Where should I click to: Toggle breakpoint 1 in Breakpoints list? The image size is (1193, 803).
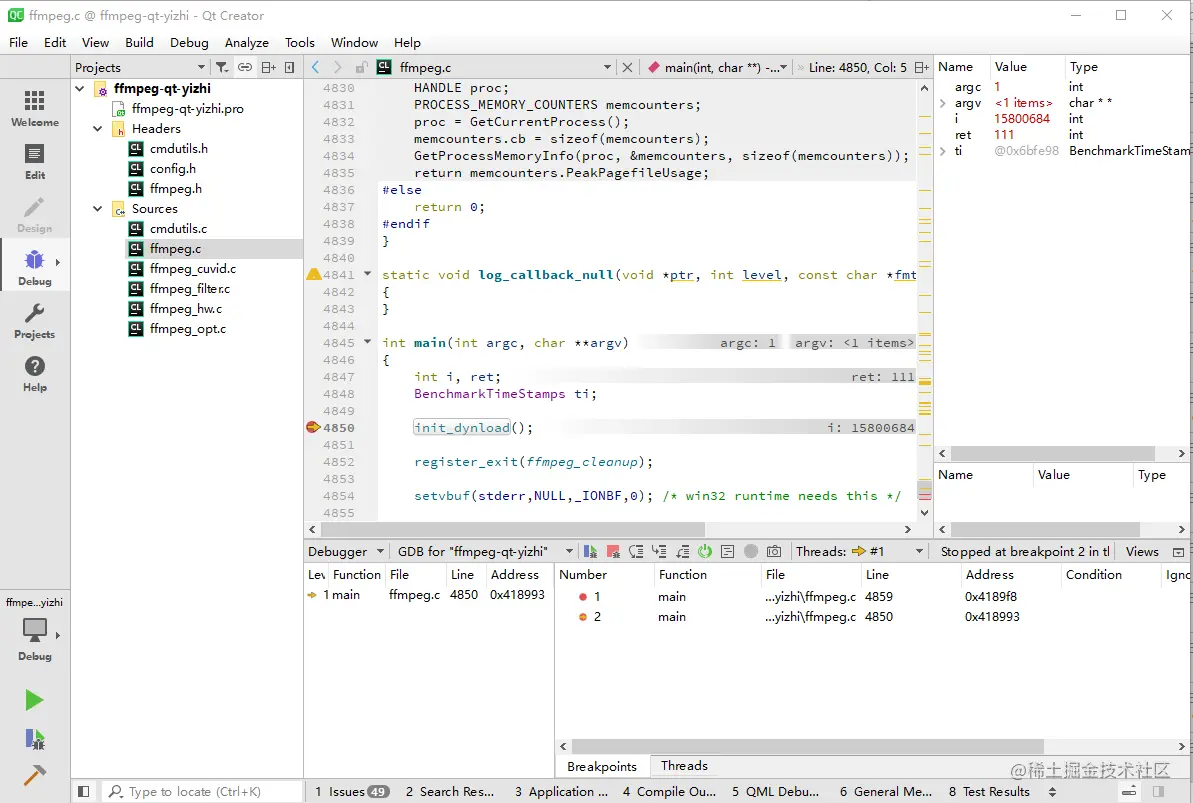[583, 597]
